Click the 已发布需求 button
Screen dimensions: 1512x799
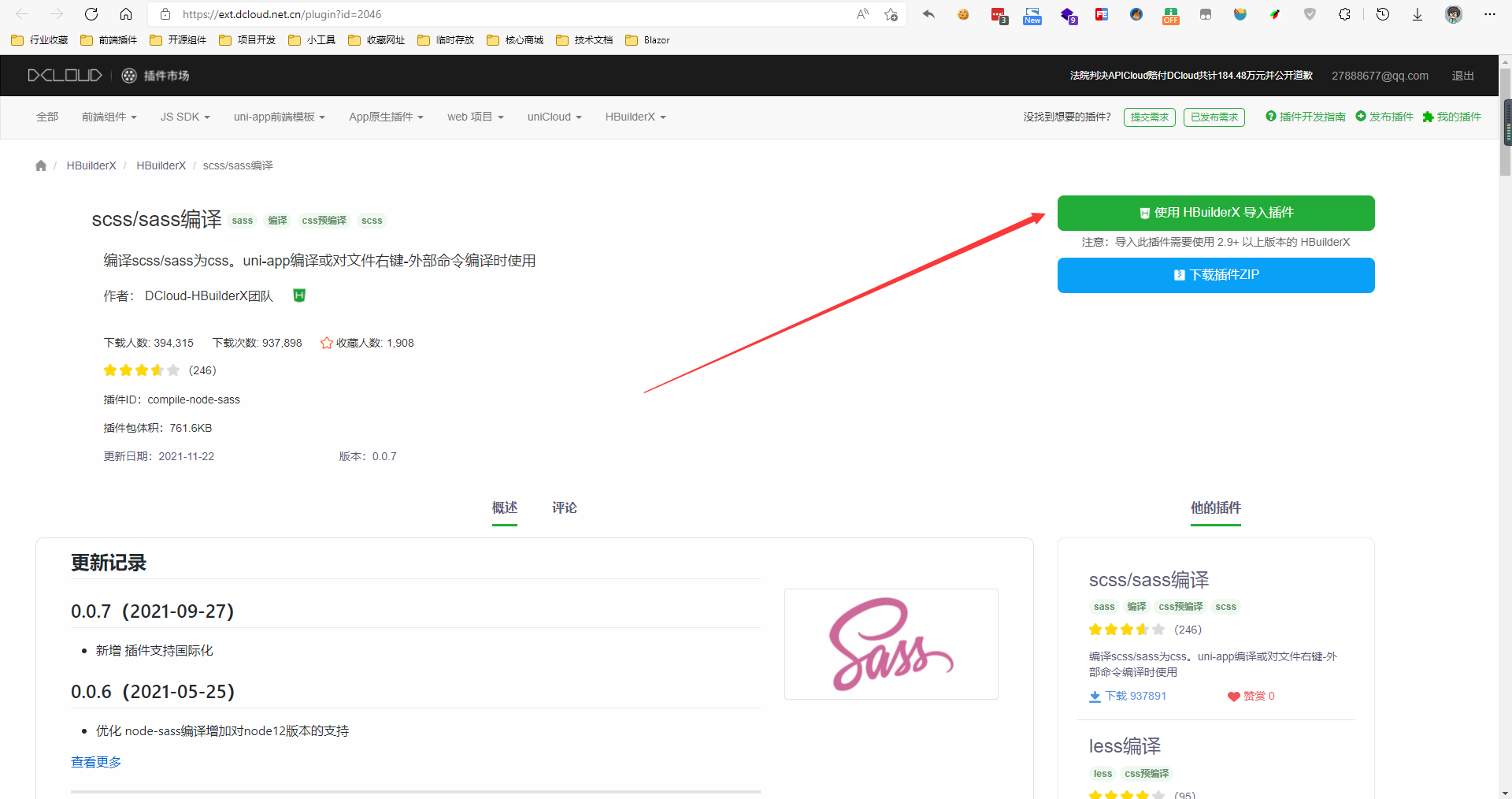1214,117
